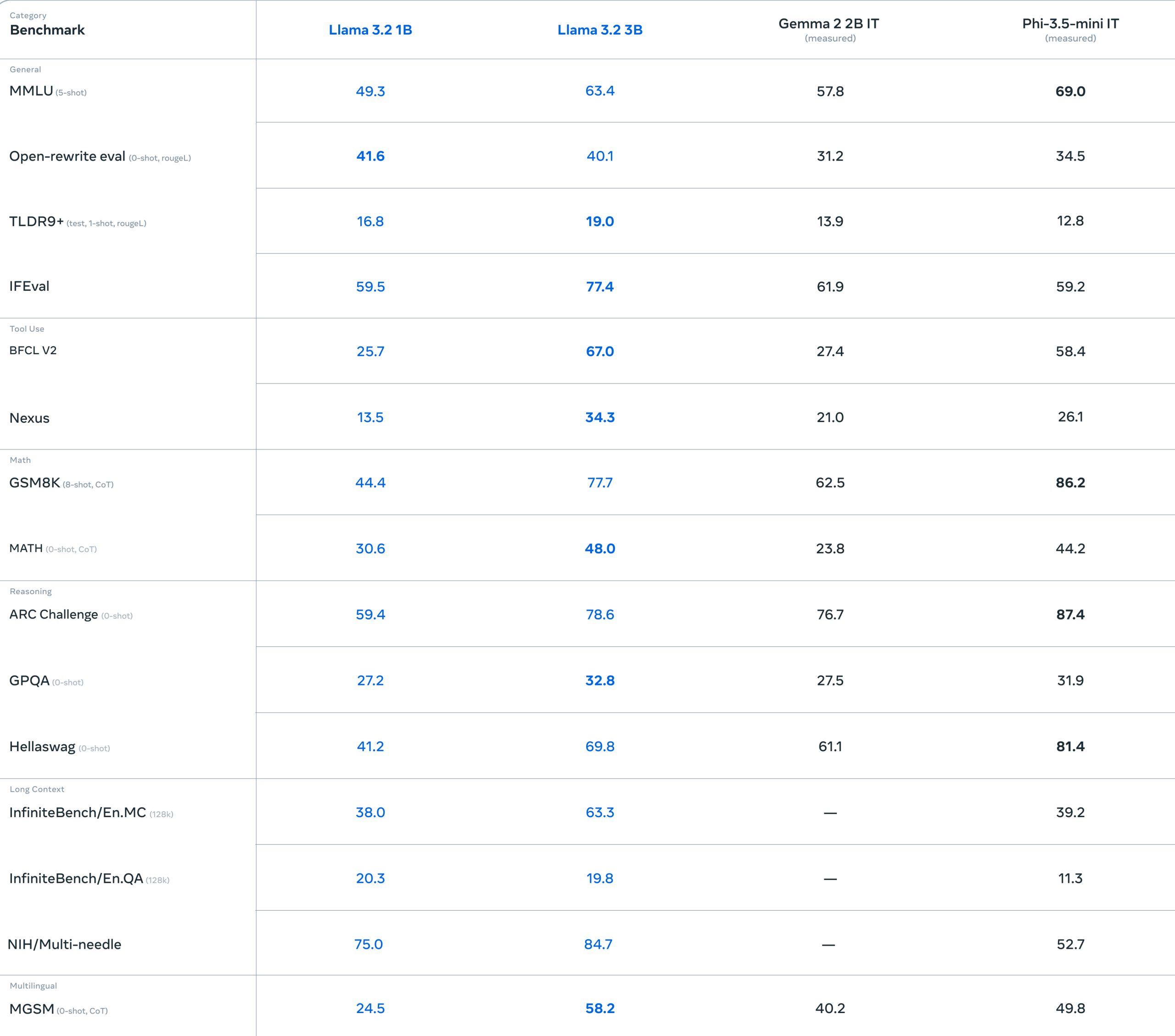Select the BFCL V2 row label
Image resolution: width=1175 pixels, height=1036 pixels.
[x=33, y=351]
